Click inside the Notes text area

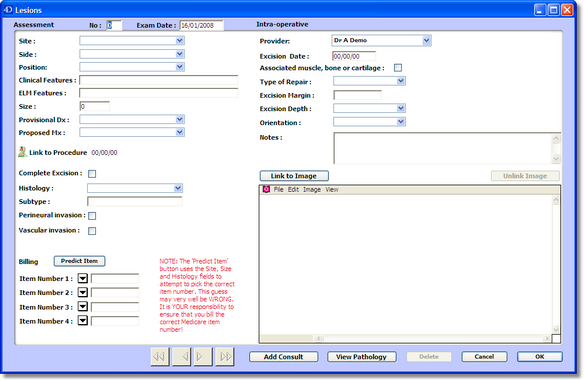click(442, 148)
